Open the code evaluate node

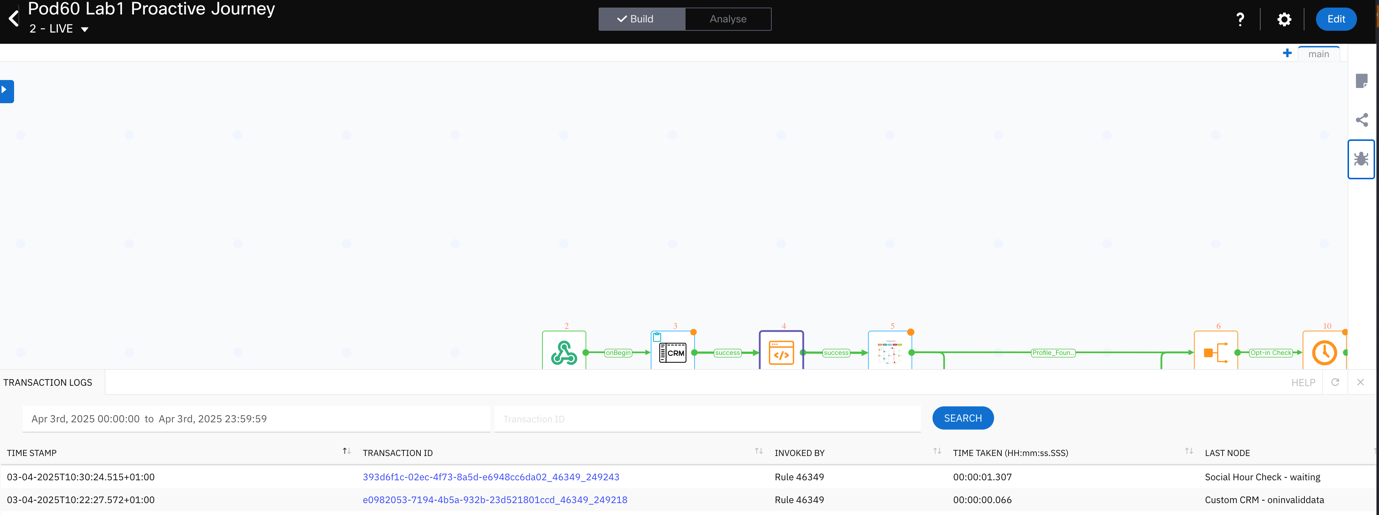781,352
